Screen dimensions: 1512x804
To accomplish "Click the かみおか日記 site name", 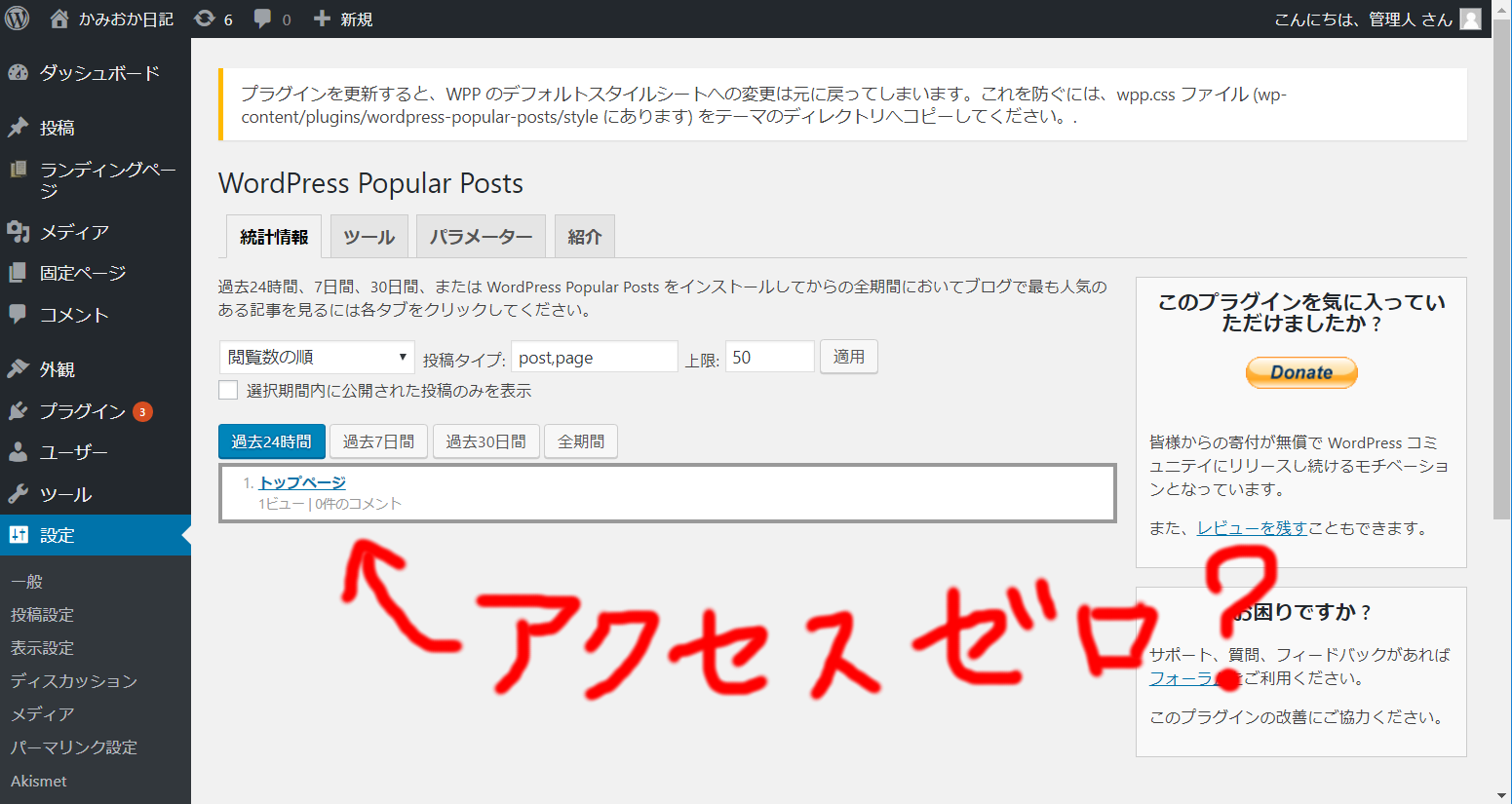I will [126, 19].
